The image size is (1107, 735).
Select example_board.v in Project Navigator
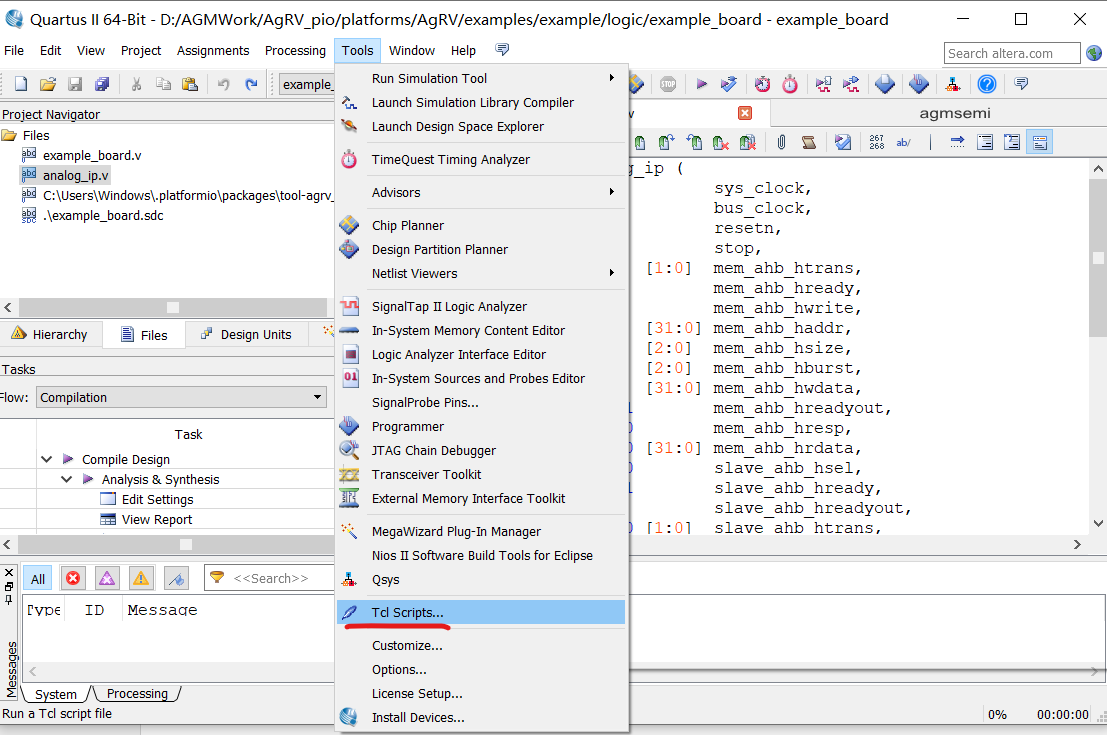click(92, 155)
